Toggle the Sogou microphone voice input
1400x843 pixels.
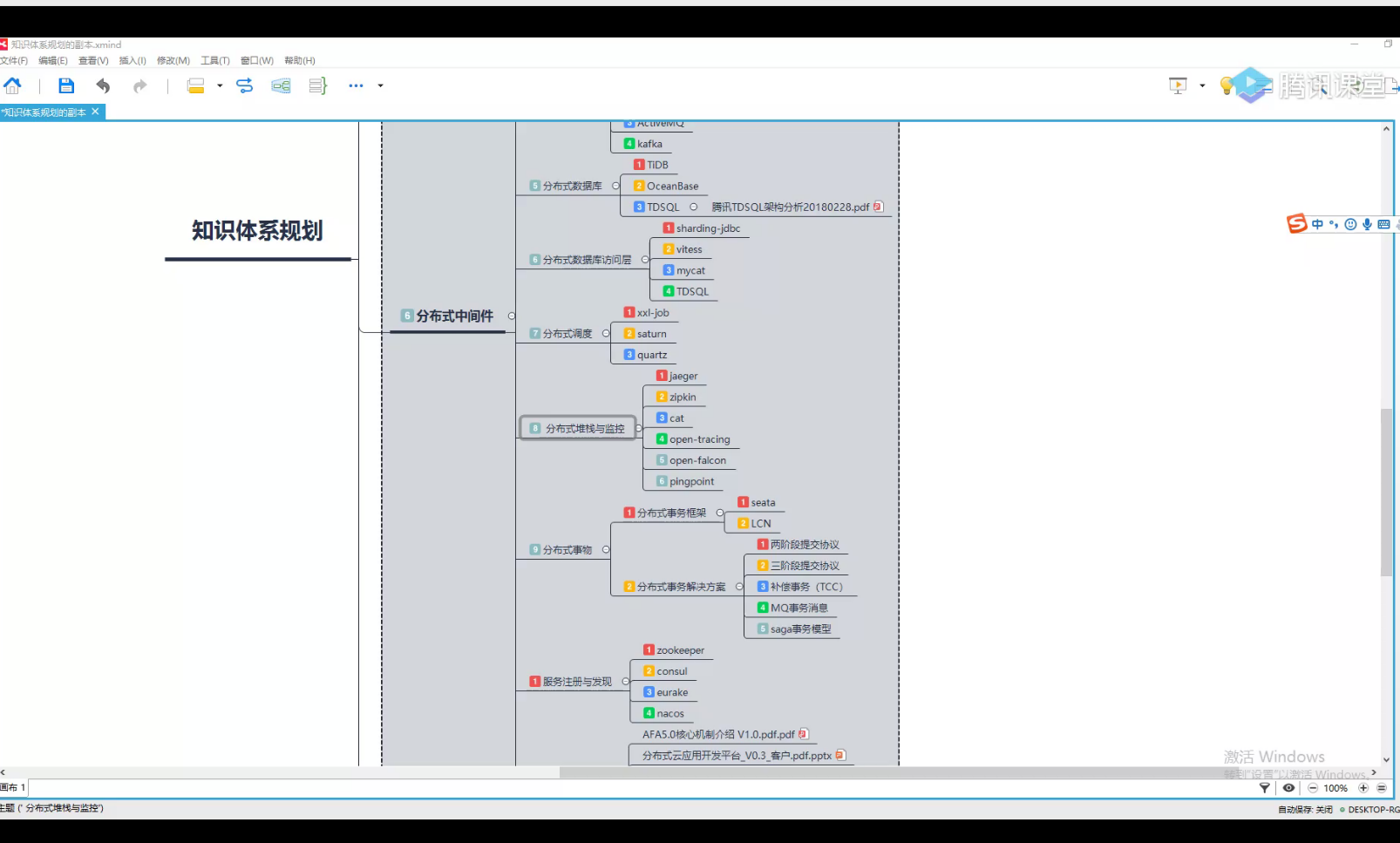point(1367,224)
